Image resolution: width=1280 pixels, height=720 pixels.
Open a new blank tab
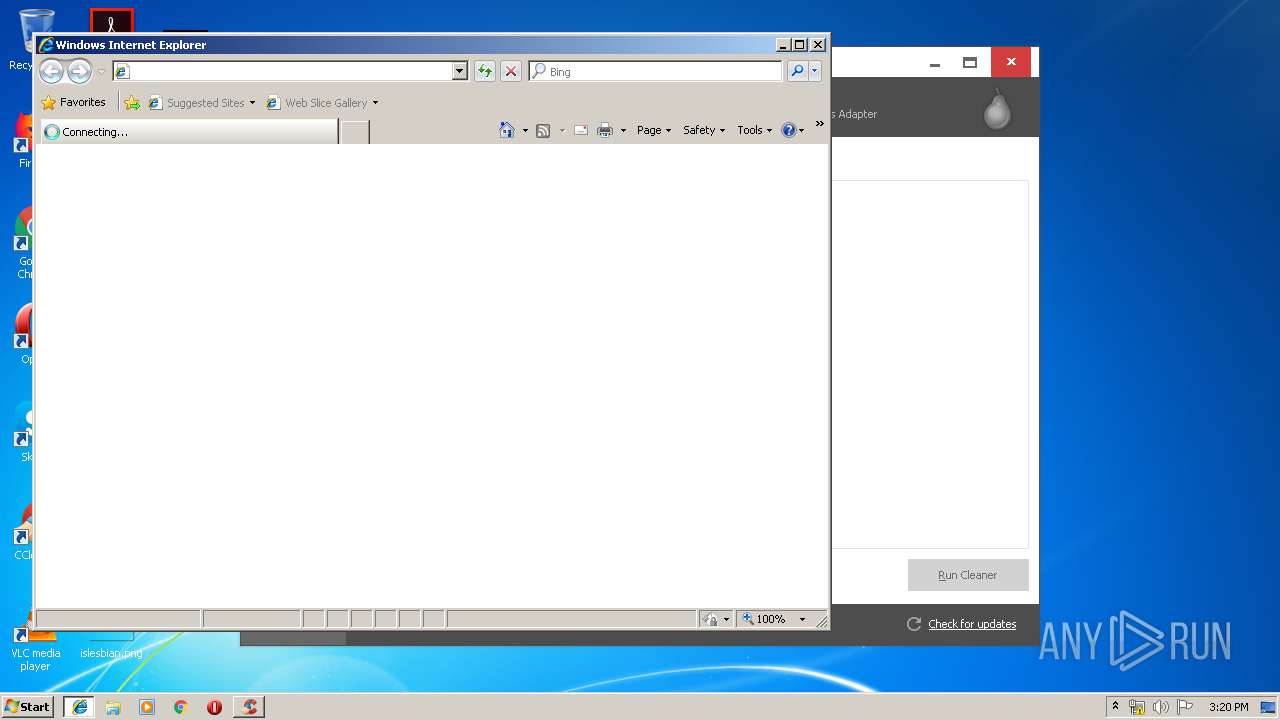(355, 132)
